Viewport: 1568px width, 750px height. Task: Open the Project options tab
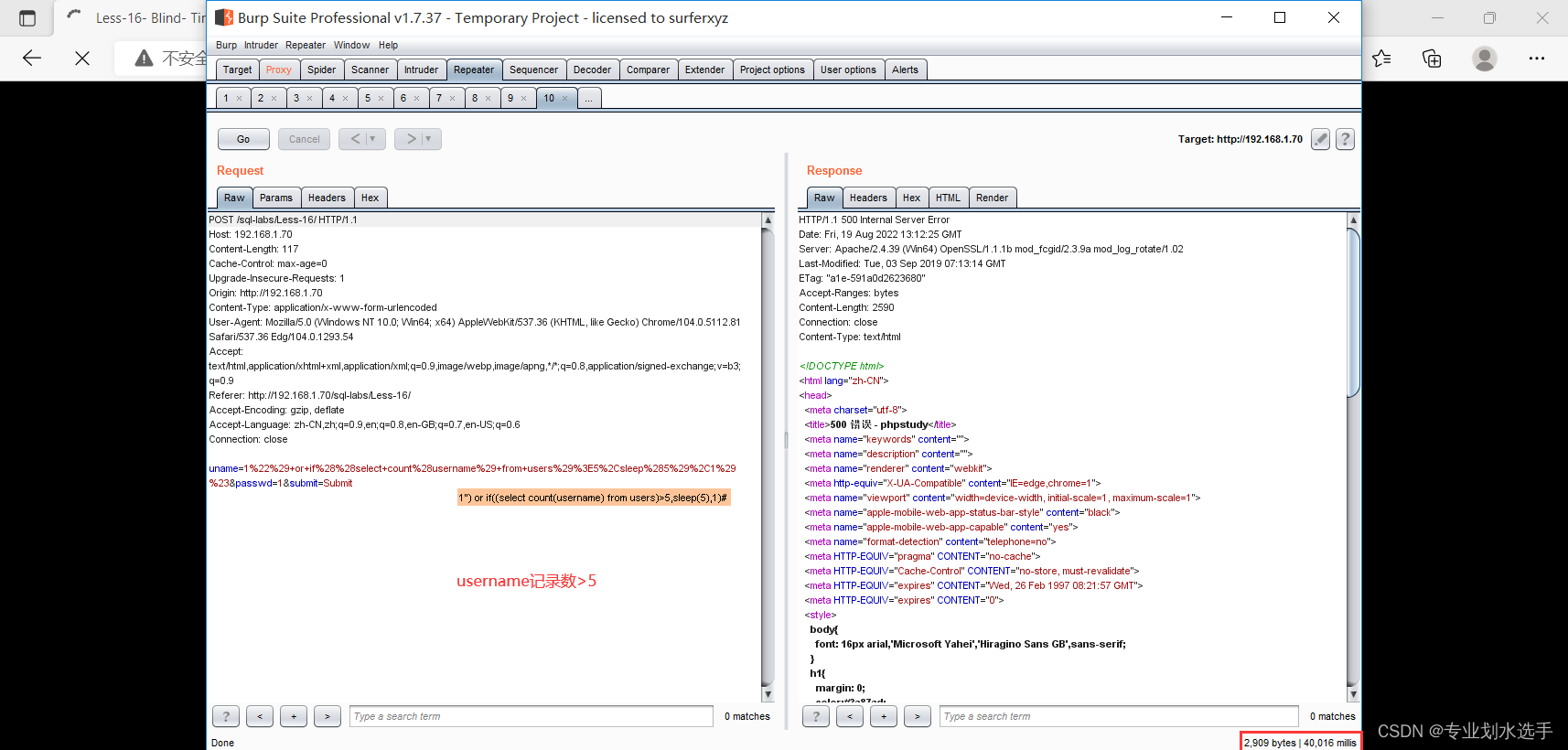(x=772, y=70)
